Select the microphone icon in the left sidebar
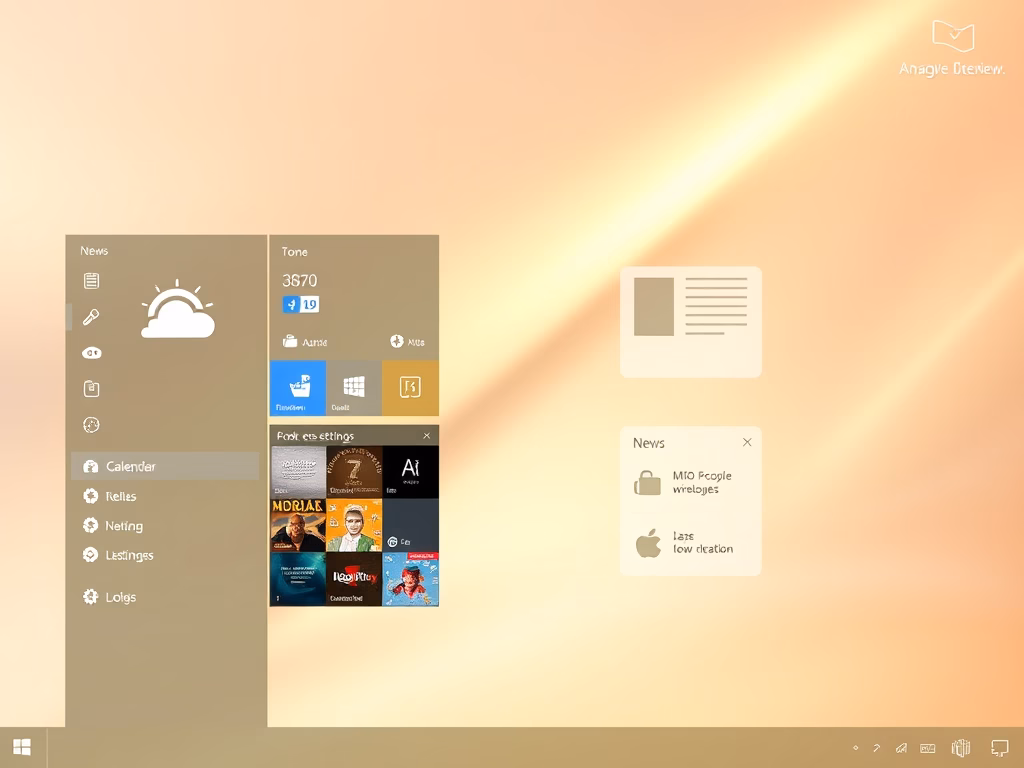This screenshot has height=768, width=1024. tap(92, 317)
